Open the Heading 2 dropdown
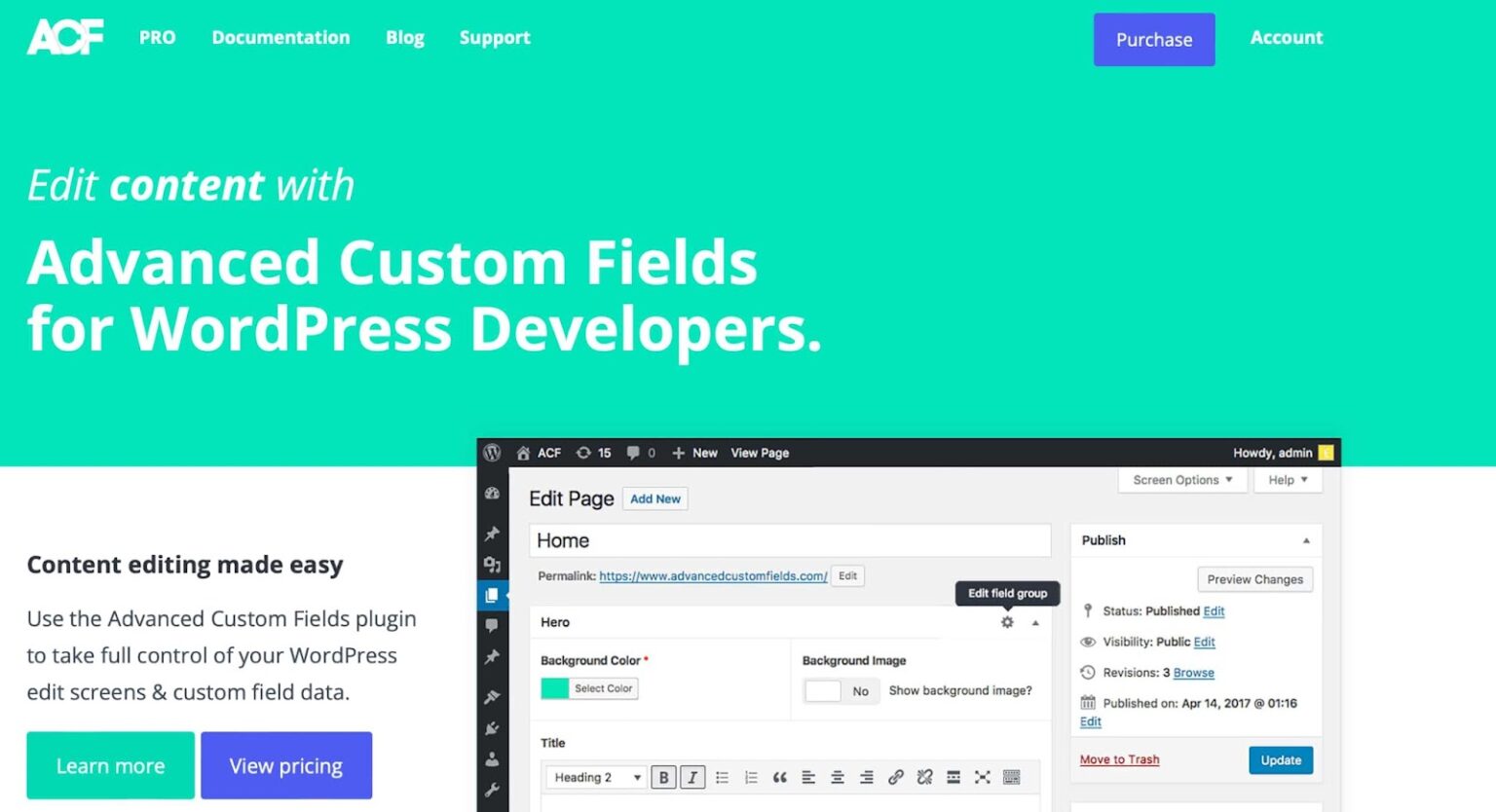Viewport: 1496px width, 812px height. [594, 777]
